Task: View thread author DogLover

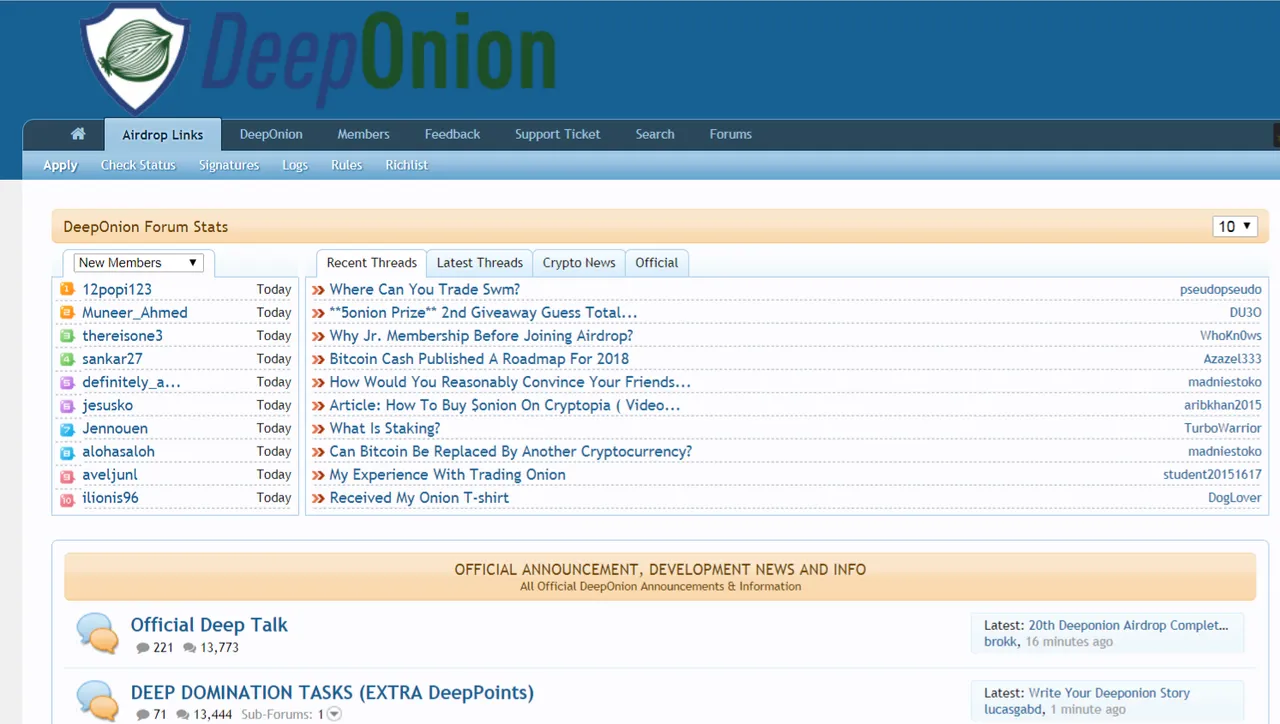Action: tap(1235, 498)
